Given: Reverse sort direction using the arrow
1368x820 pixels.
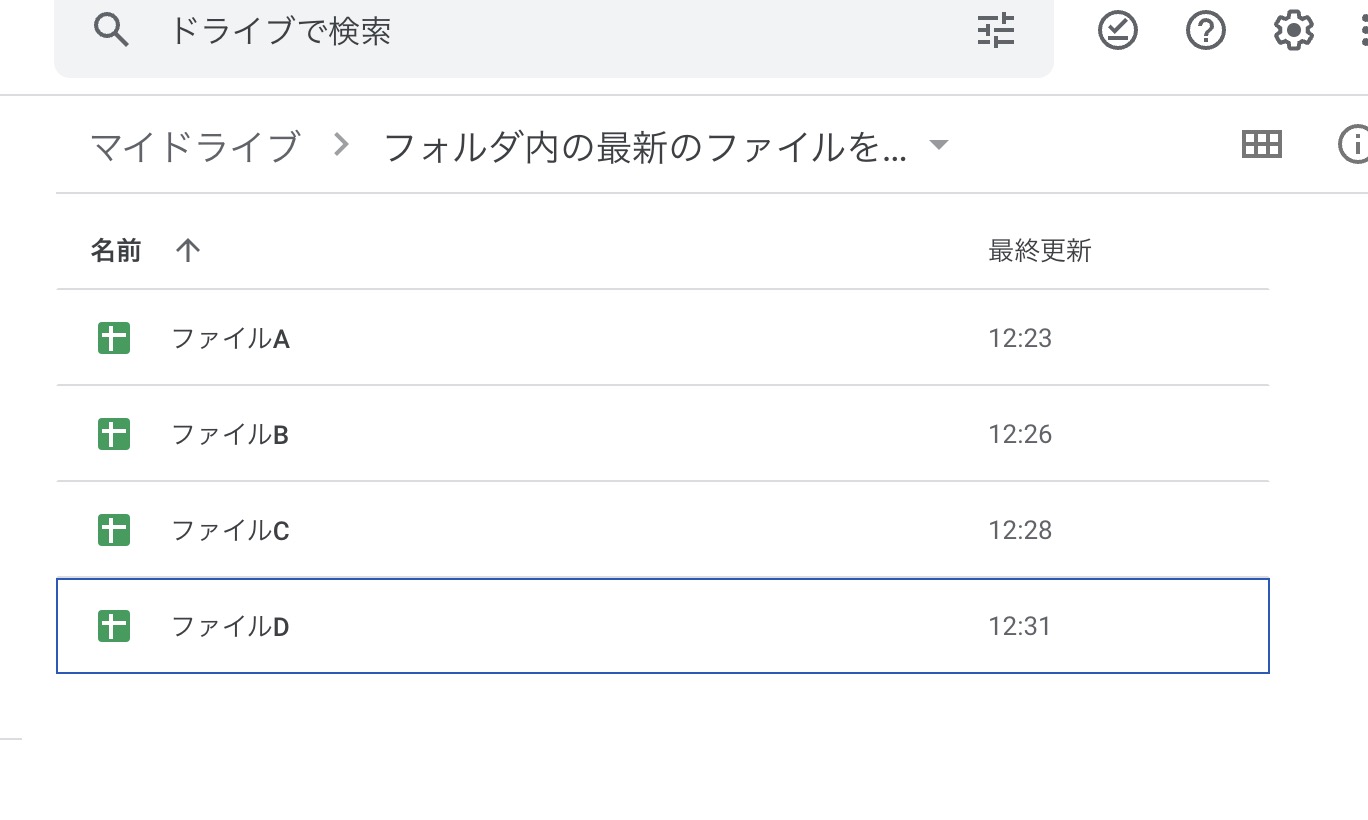Looking at the screenshot, I should 188,250.
